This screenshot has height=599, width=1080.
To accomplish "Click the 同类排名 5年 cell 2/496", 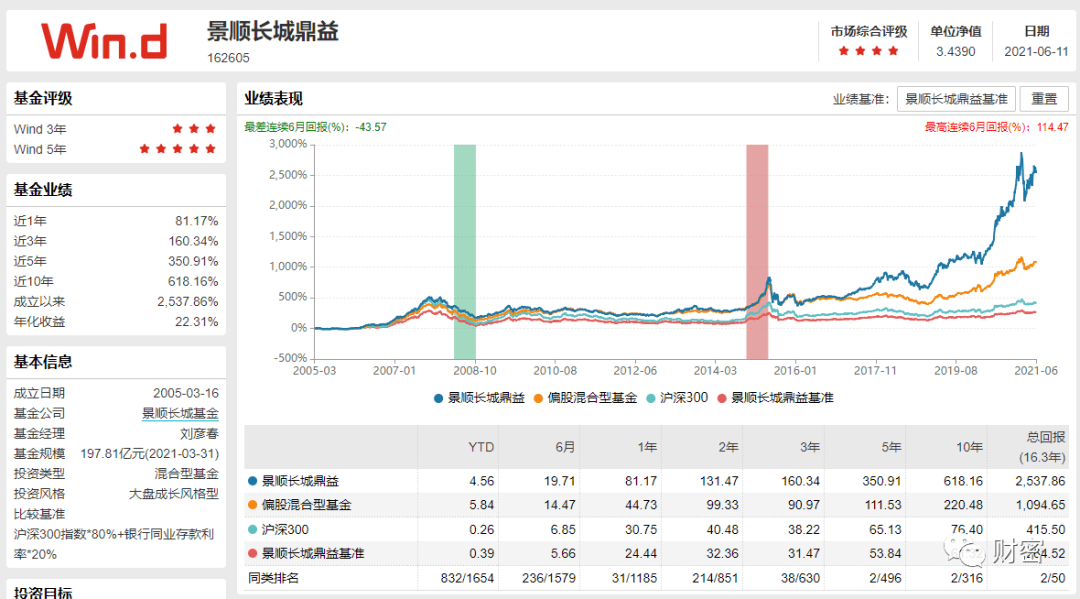I will click(884, 578).
